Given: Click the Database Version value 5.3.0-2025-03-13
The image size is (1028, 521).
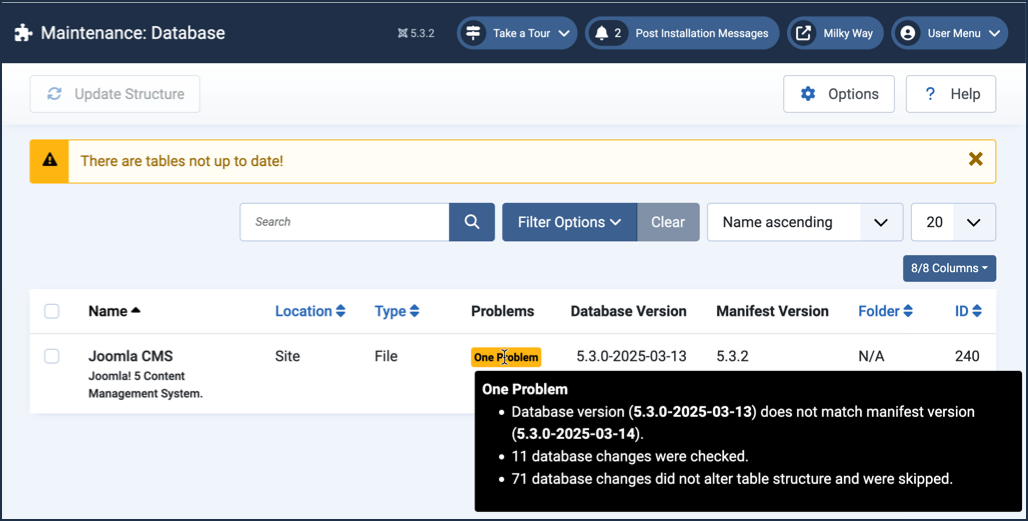Looking at the screenshot, I should [631, 356].
